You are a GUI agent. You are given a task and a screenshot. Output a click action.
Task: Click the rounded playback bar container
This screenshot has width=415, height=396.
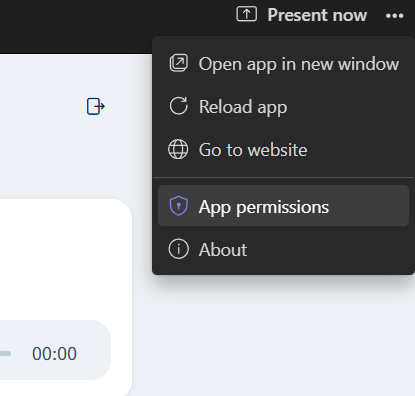pyautogui.click(x=55, y=350)
